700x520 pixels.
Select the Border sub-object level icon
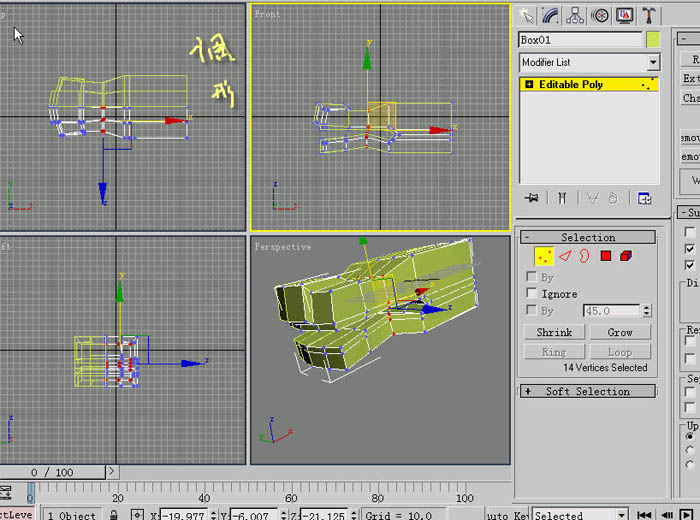pos(584,256)
